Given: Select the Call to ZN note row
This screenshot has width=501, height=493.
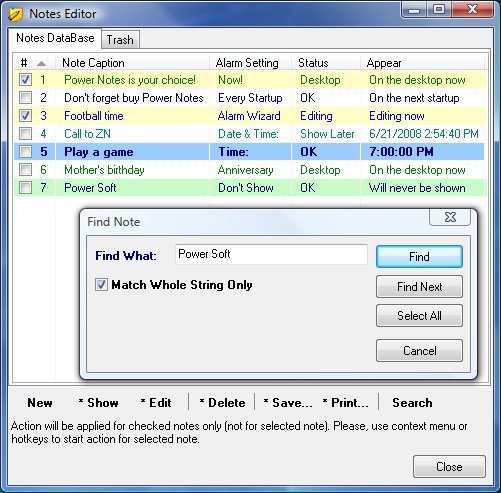Looking at the screenshot, I should tap(249, 134).
